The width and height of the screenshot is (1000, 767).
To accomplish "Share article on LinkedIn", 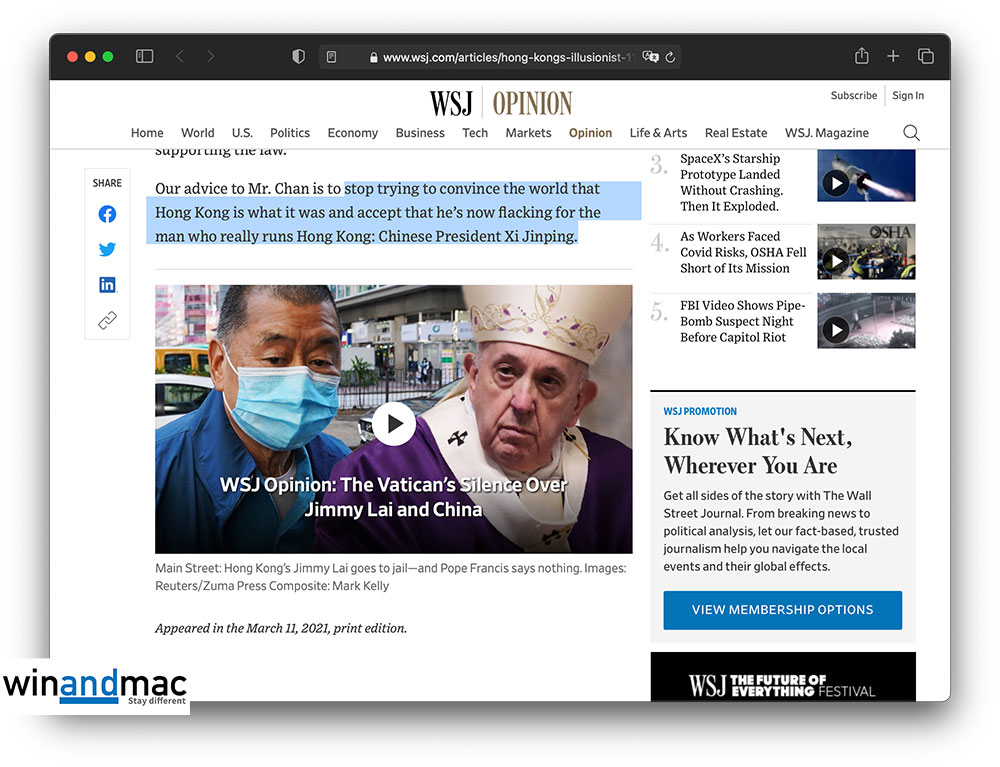I will click(x=107, y=285).
